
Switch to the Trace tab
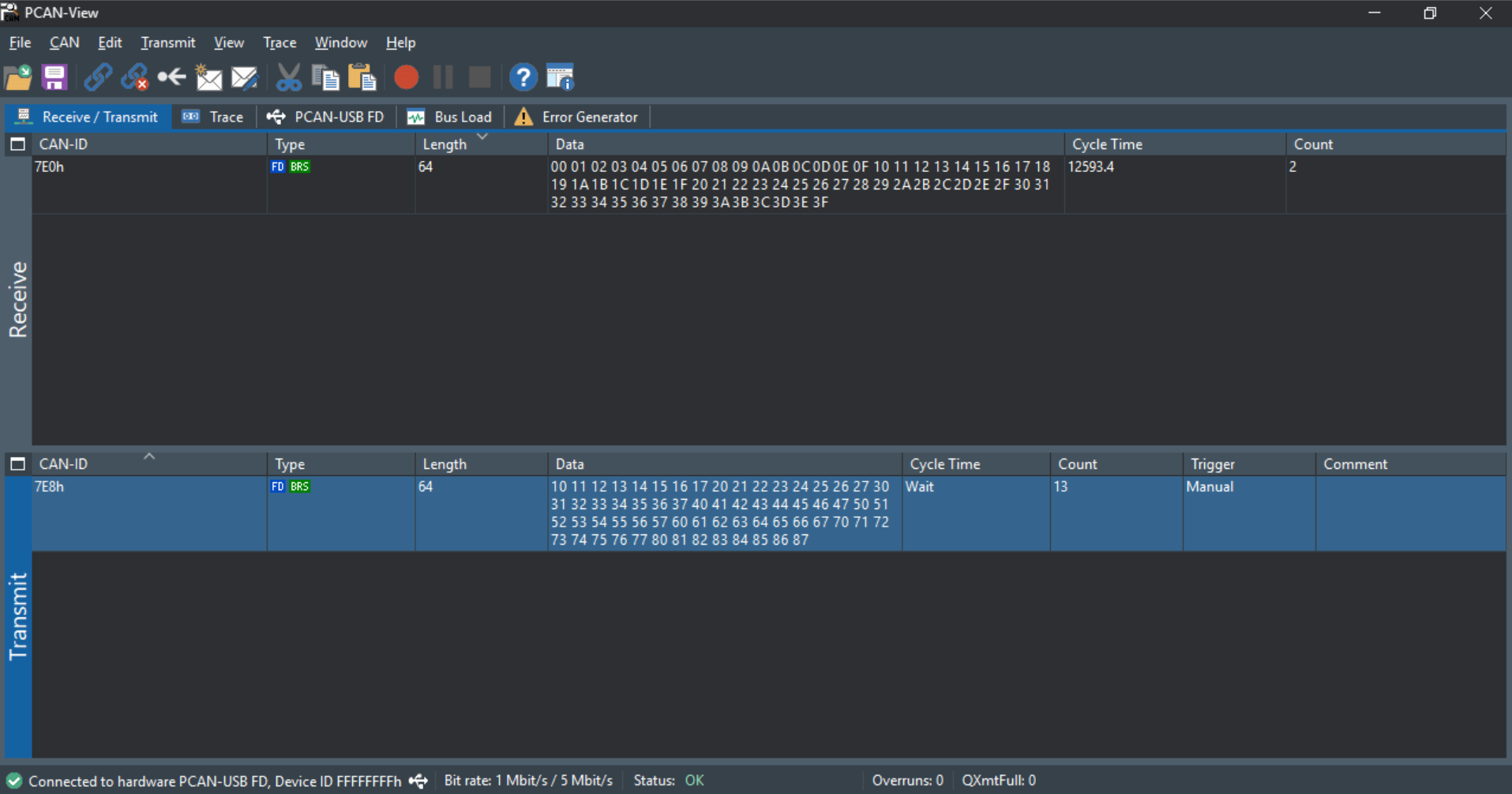(213, 117)
